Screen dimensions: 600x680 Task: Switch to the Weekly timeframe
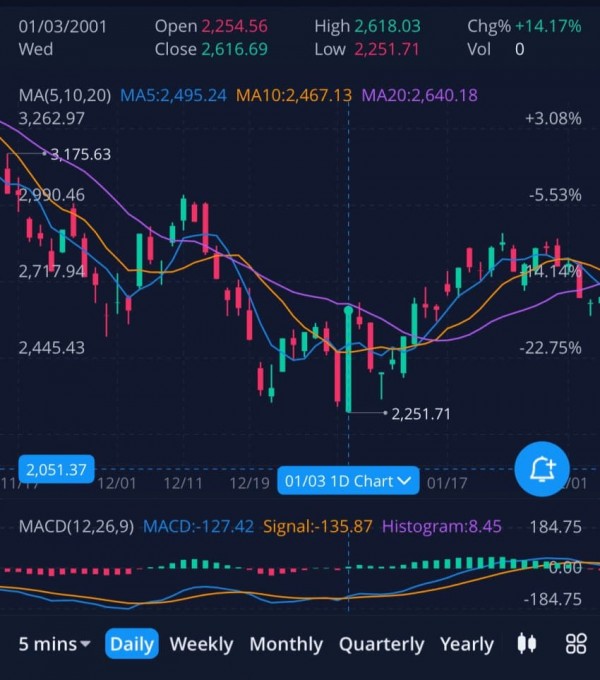pyautogui.click(x=202, y=644)
